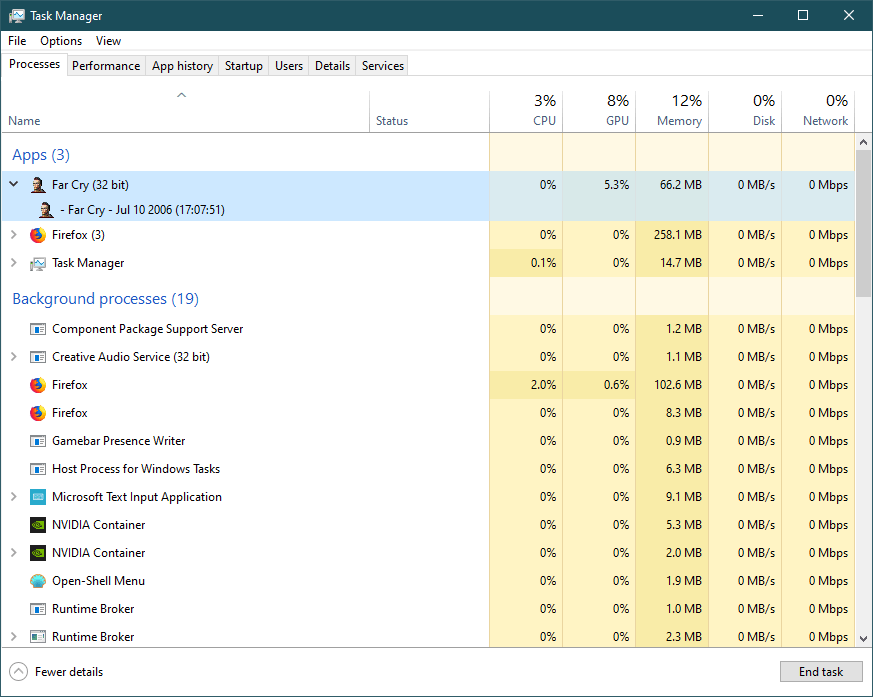Click the Firefox icon using 8.3 MB
The width and height of the screenshot is (873, 697).
pyautogui.click(x=38, y=413)
